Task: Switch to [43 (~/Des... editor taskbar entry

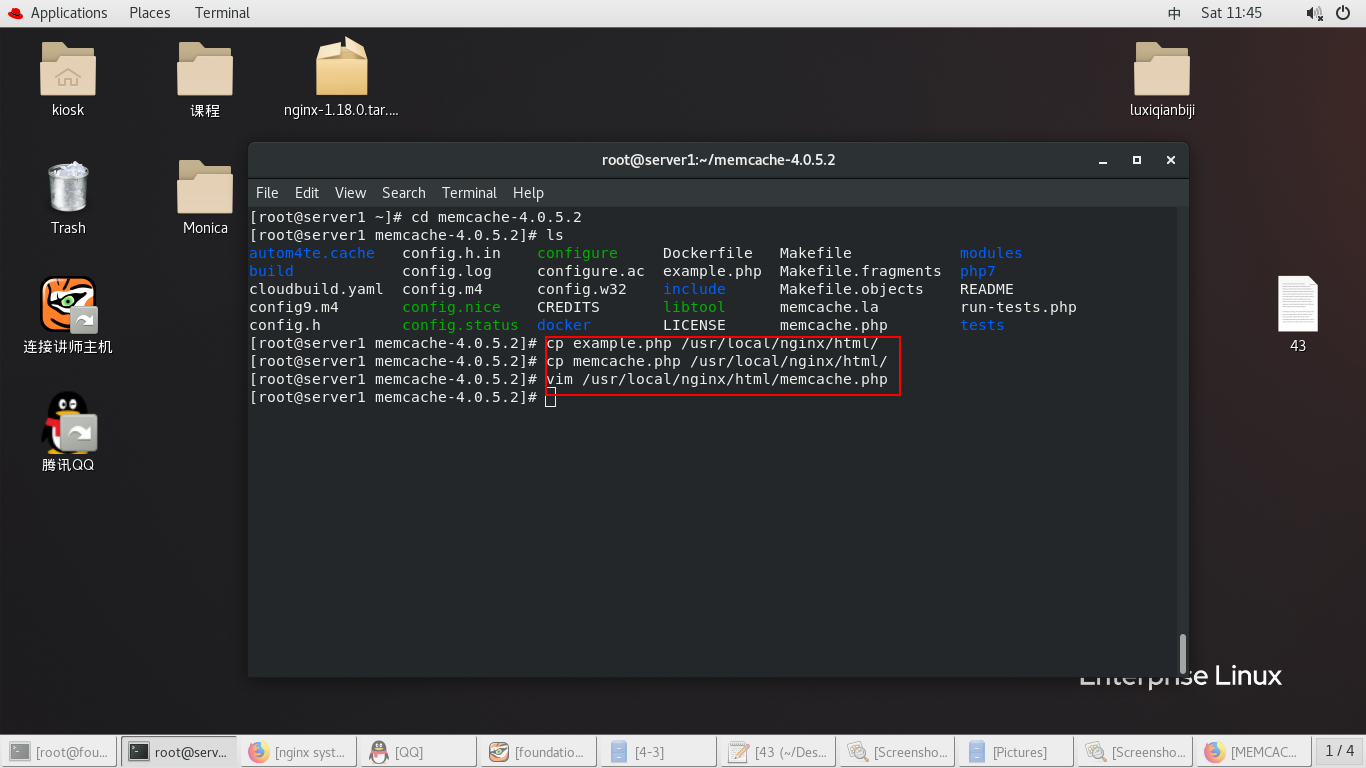Action: (x=779, y=751)
